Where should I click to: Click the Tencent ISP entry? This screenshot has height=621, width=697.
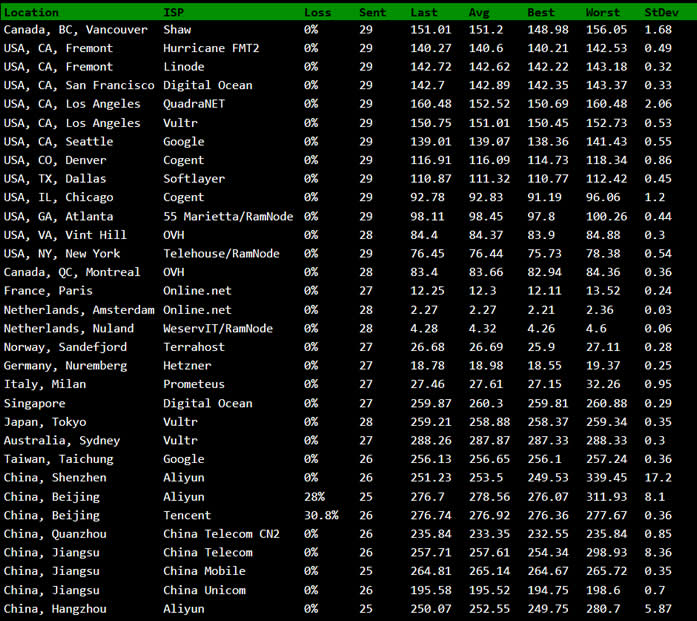[187, 516]
